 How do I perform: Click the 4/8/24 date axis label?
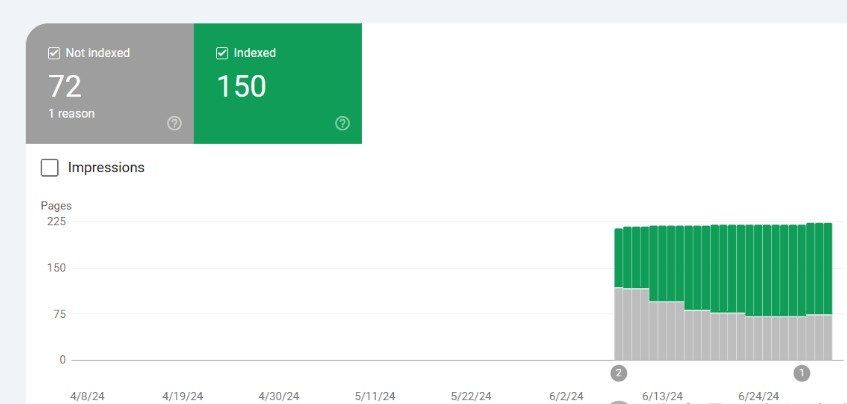pos(87,396)
